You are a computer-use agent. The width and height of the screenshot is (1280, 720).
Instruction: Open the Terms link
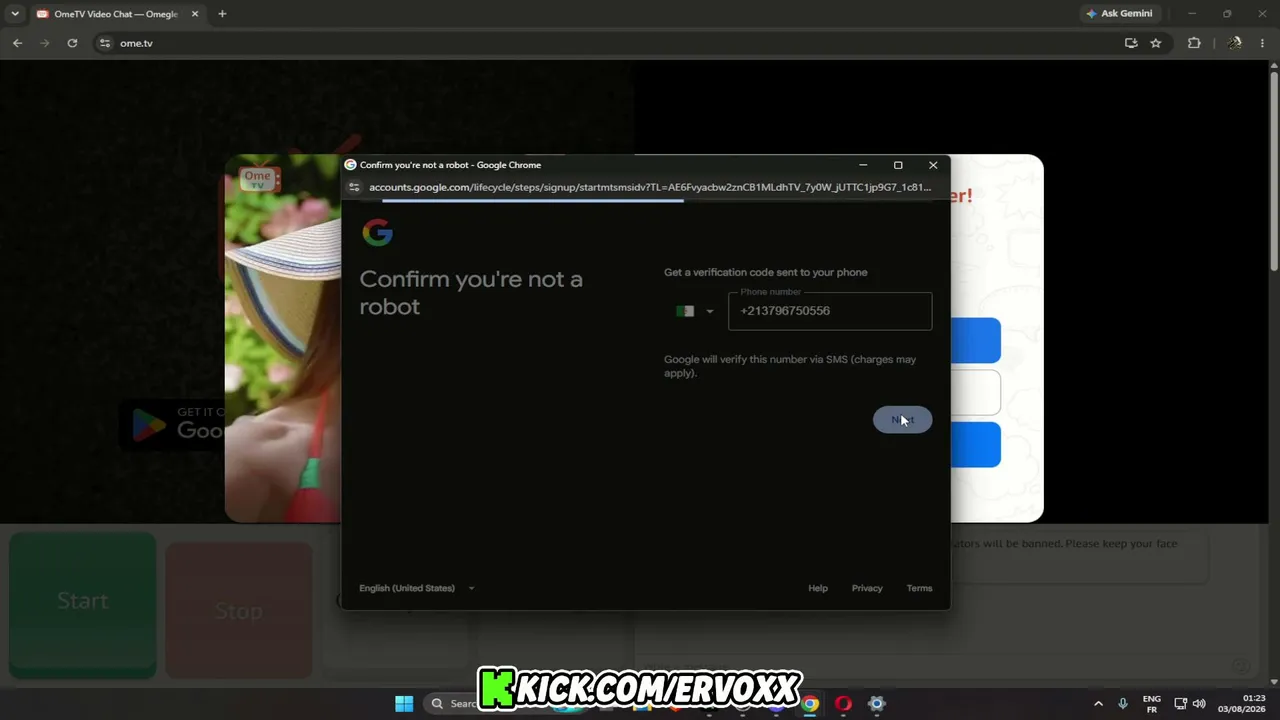919,588
